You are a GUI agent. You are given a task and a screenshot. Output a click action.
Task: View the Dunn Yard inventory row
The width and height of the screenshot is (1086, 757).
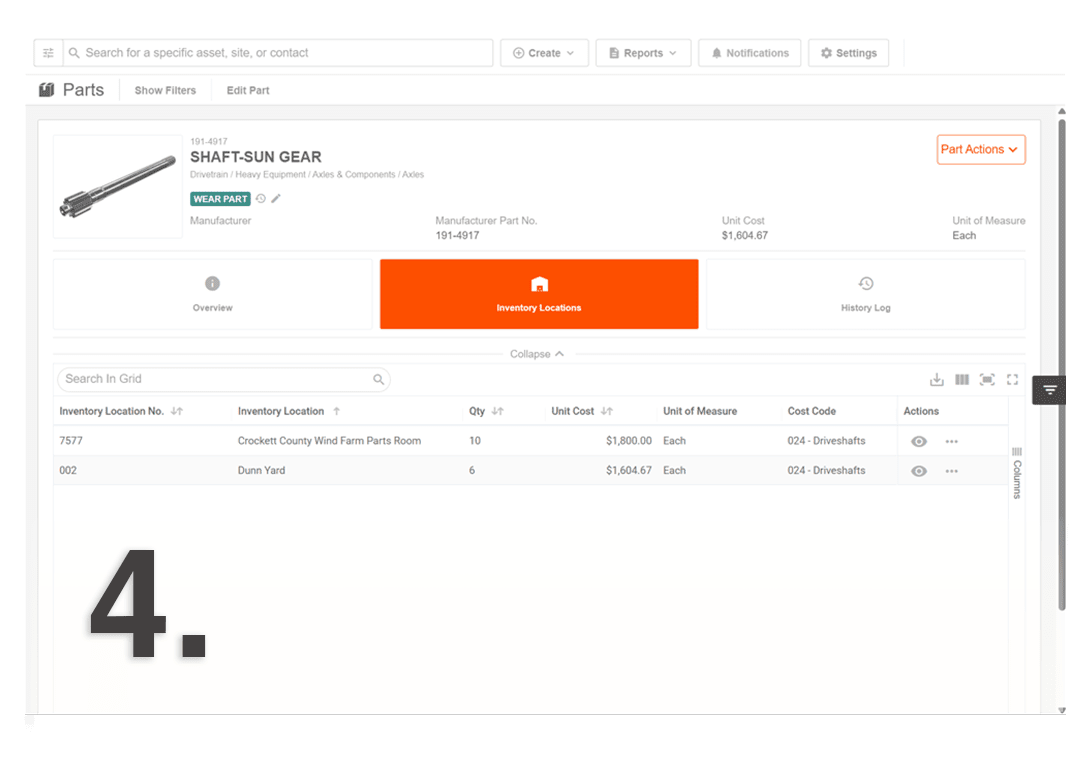(x=919, y=471)
